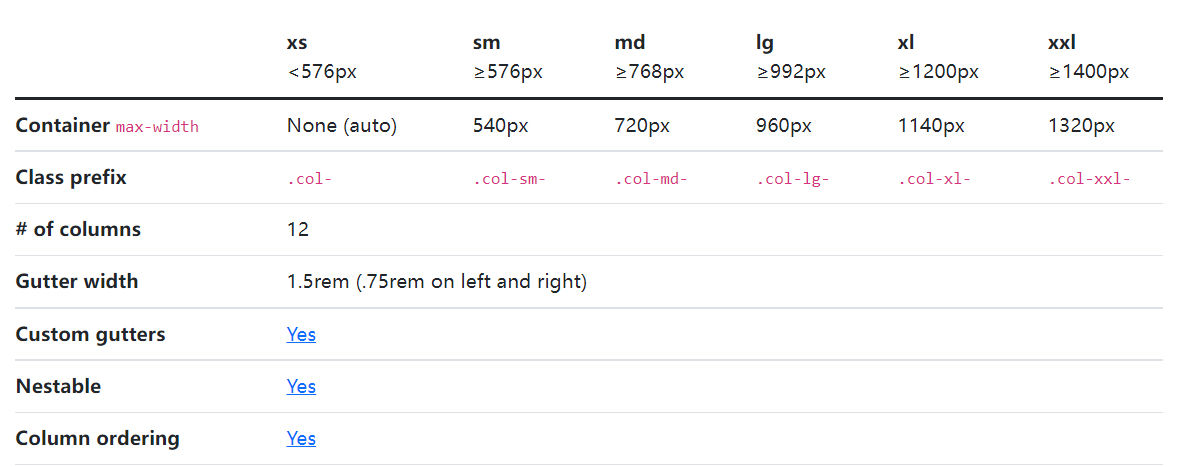The width and height of the screenshot is (1185, 467).
Task: Click the None (auto) container cell
Action: (x=342, y=126)
